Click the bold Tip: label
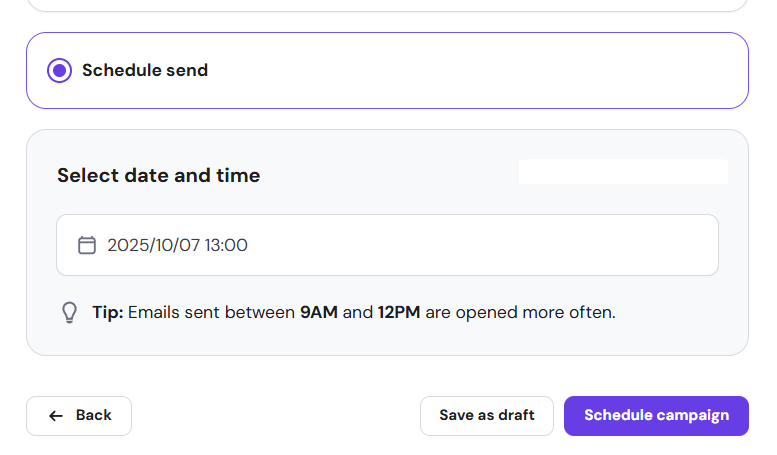The height and width of the screenshot is (455, 777). (x=108, y=312)
